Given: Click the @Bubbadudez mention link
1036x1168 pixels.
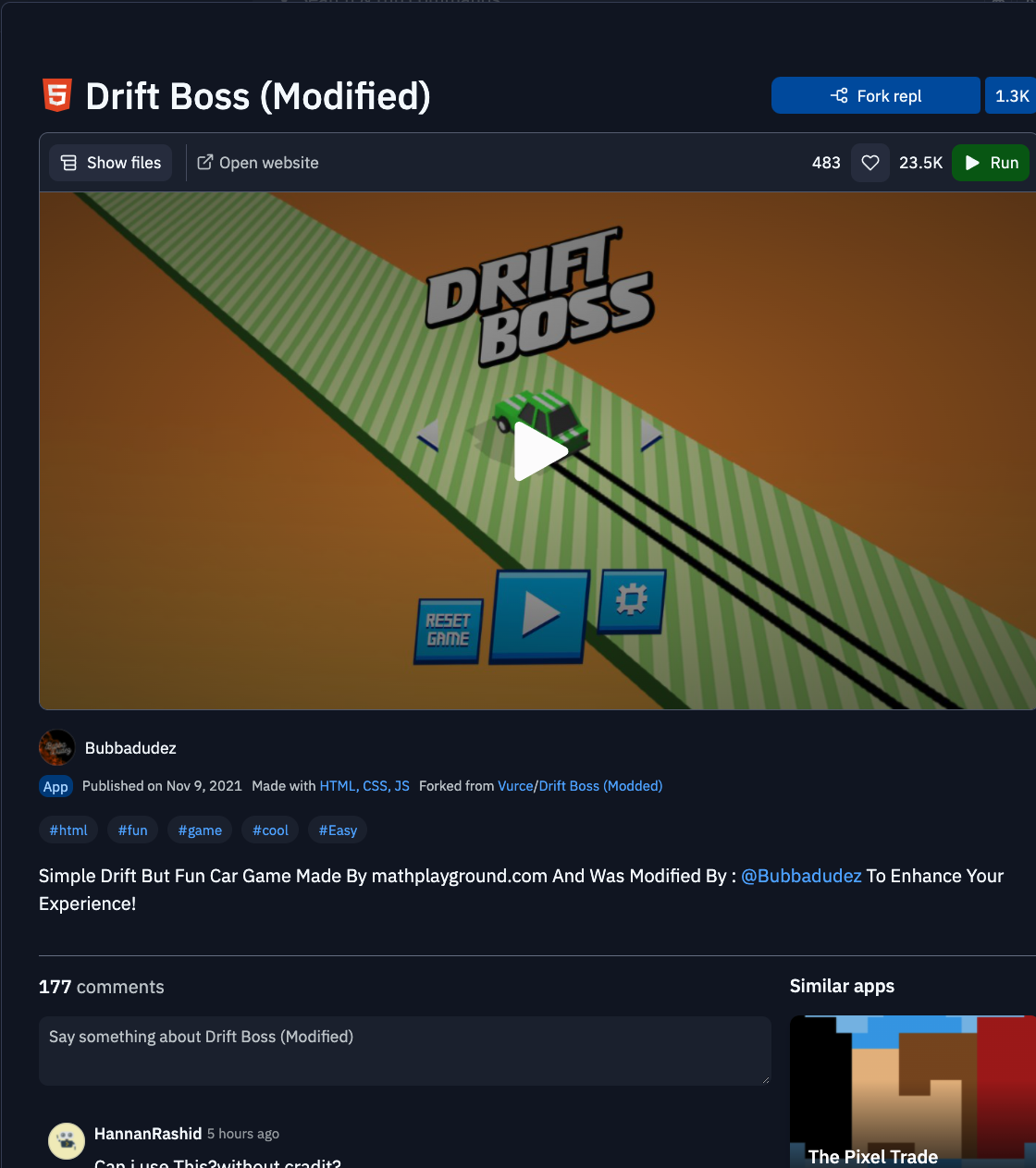Looking at the screenshot, I should point(801,876).
